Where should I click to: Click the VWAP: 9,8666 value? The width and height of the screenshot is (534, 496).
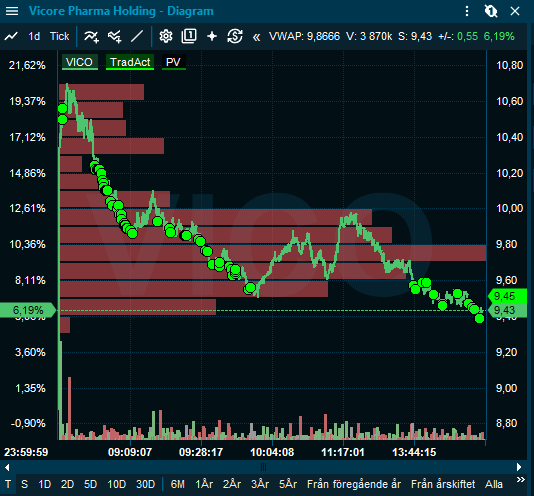click(x=304, y=36)
